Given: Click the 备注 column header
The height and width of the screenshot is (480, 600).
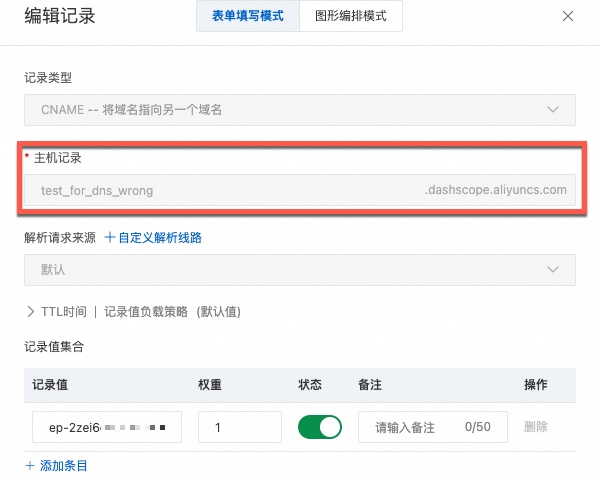Looking at the screenshot, I should [x=370, y=385].
